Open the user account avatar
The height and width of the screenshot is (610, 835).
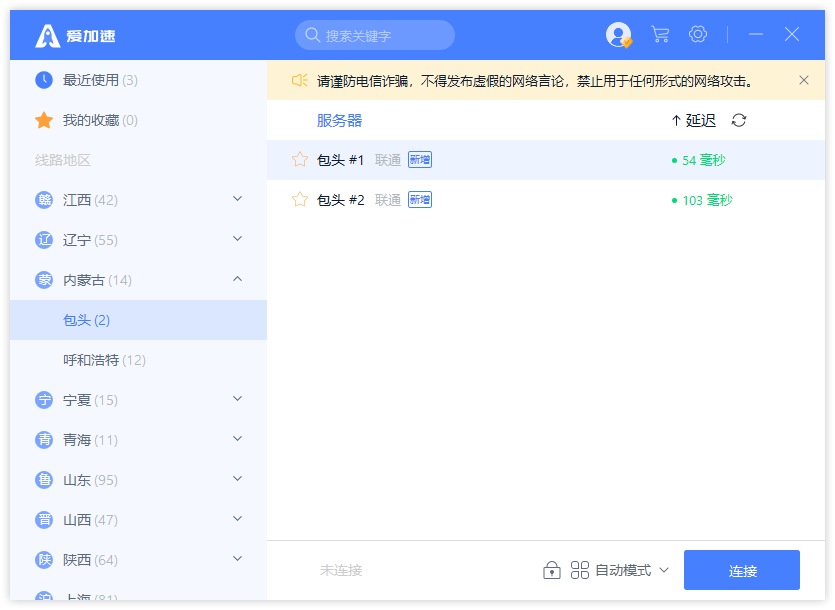pos(619,35)
